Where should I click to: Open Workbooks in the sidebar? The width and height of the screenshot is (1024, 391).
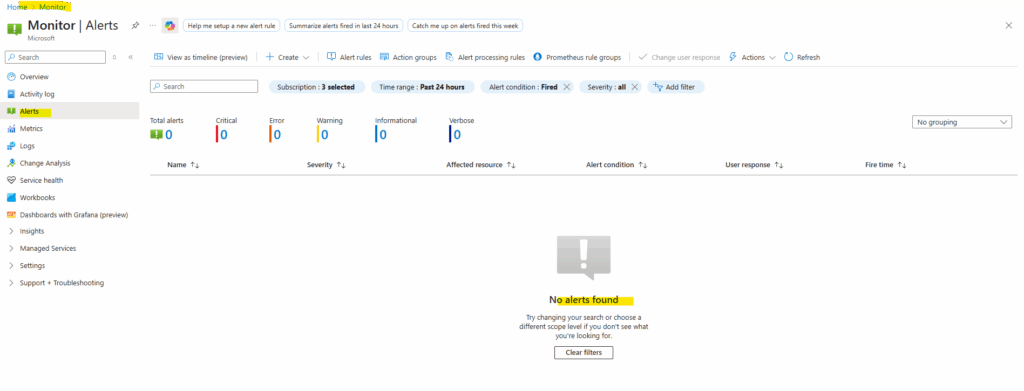pos(37,197)
